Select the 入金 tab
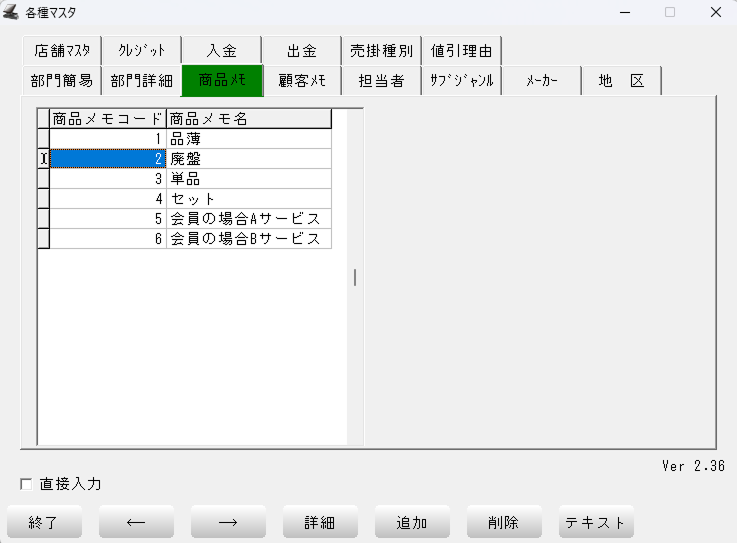737x543 pixels. [x=221, y=50]
